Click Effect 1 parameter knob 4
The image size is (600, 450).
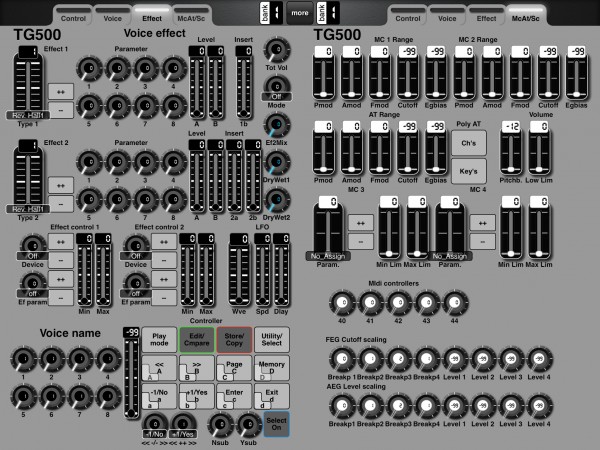(x=173, y=68)
